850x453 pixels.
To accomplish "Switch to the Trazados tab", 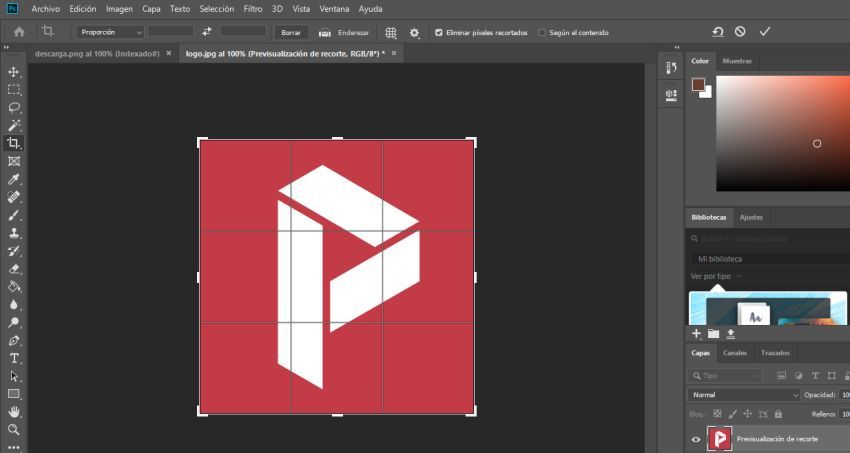I will coord(775,353).
